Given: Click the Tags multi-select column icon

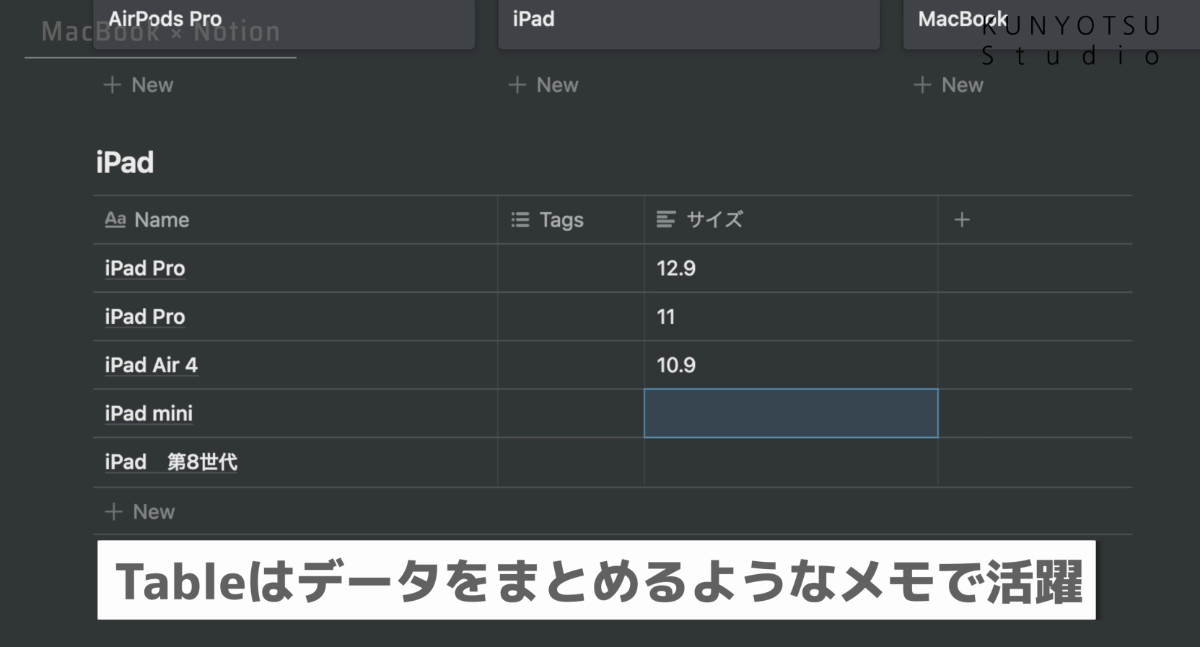Looking at the screenshot, I should coord(520,220).
